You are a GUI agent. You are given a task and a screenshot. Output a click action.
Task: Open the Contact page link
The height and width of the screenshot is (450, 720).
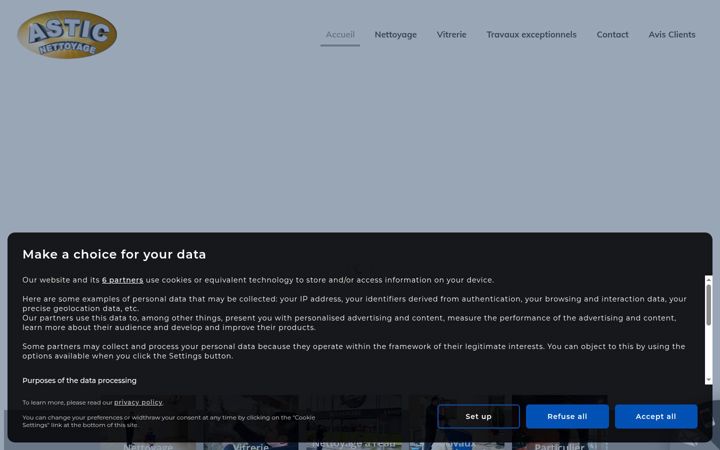[612, 34]
